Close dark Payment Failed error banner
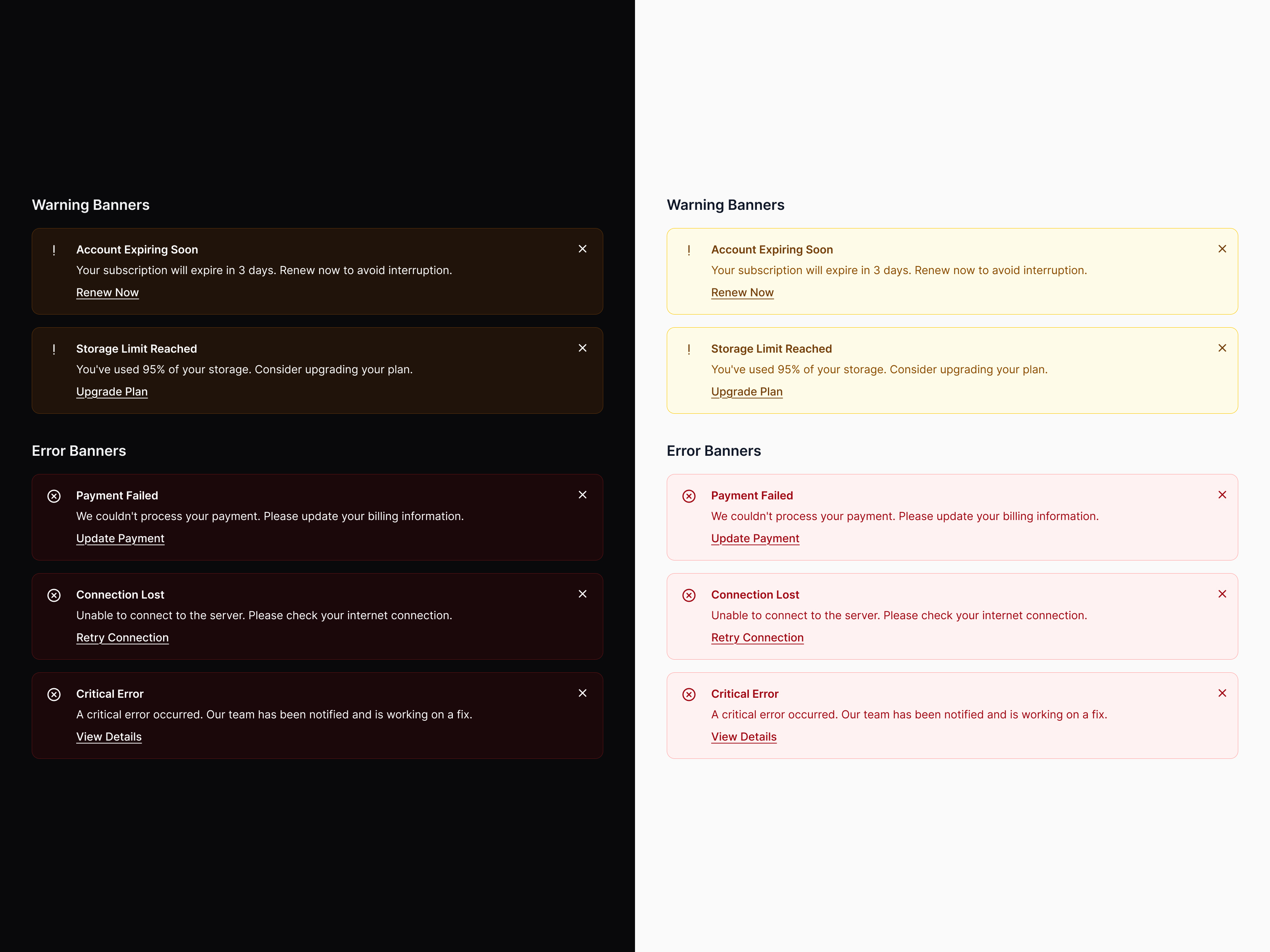The image size is (1270, 952). [x=582, y=495]
